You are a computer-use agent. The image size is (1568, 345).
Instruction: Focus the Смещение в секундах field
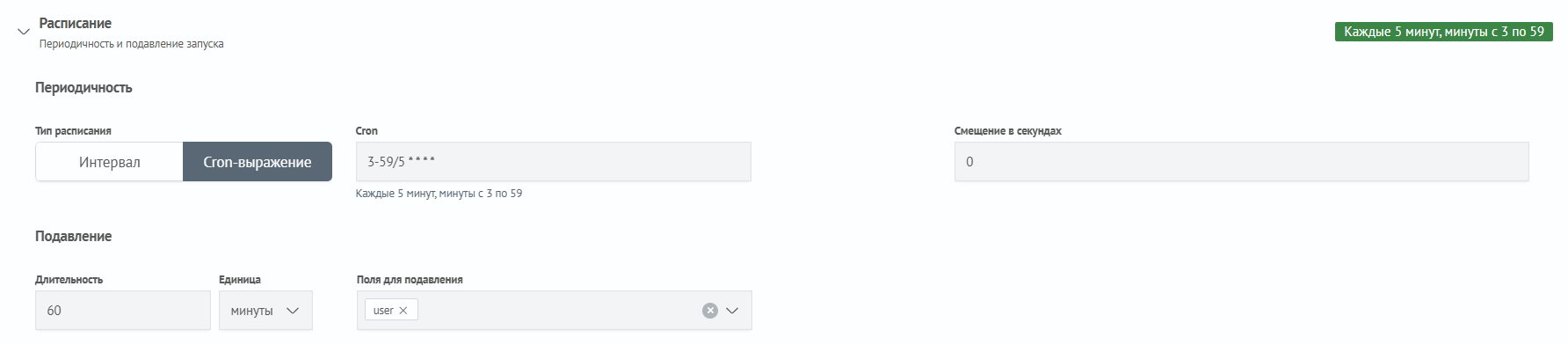coord(1242,162)
